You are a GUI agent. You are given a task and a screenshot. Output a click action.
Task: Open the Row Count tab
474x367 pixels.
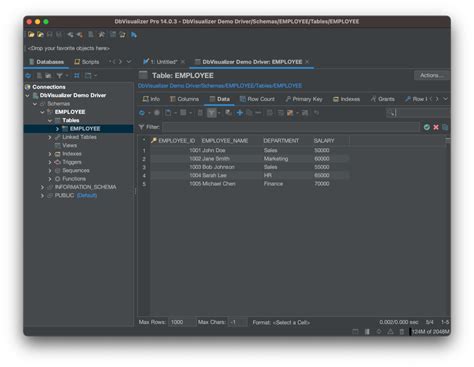coord(257,99)
